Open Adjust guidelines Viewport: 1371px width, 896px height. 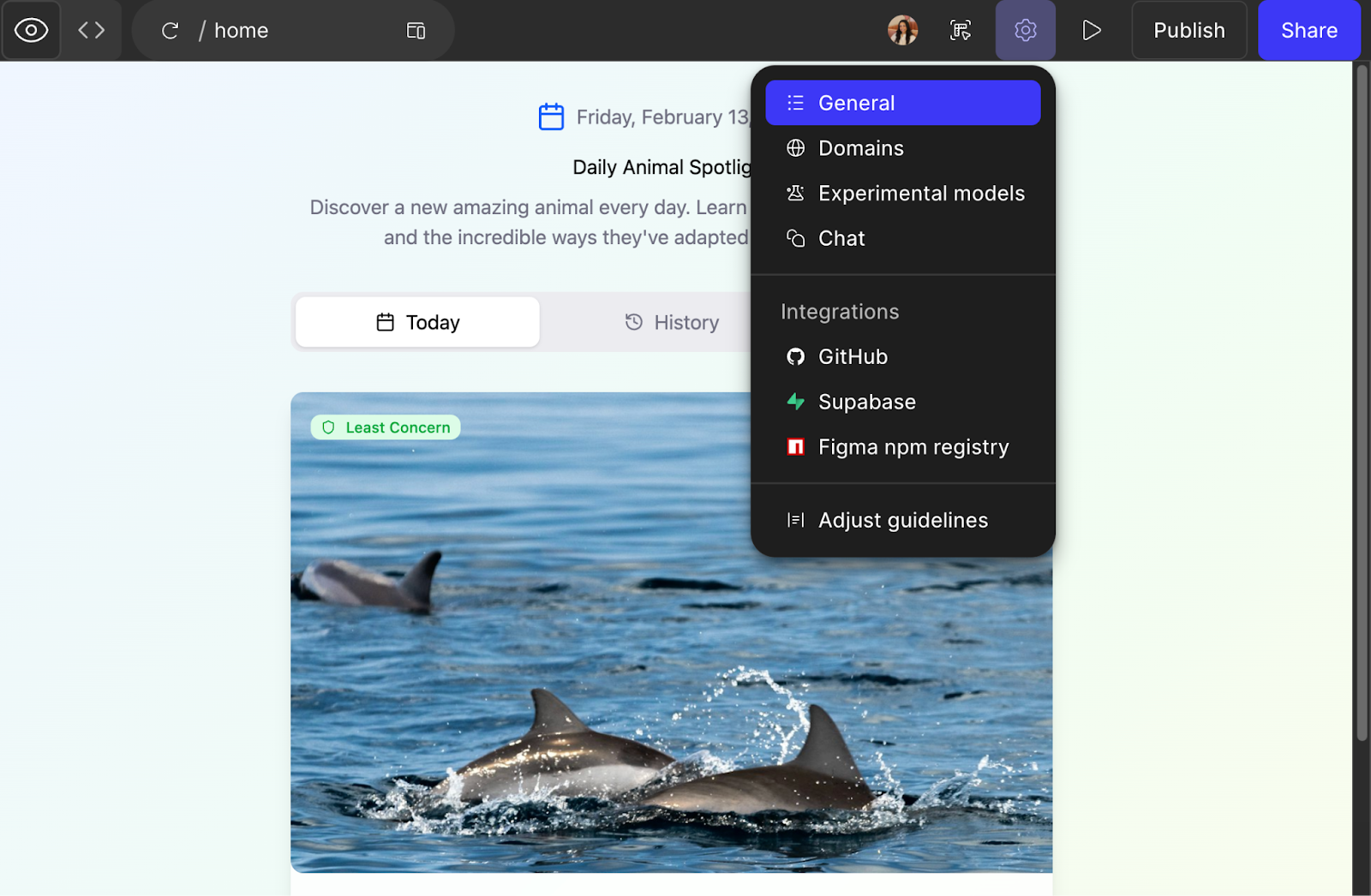pyautogui.click(x=902, y=520)
